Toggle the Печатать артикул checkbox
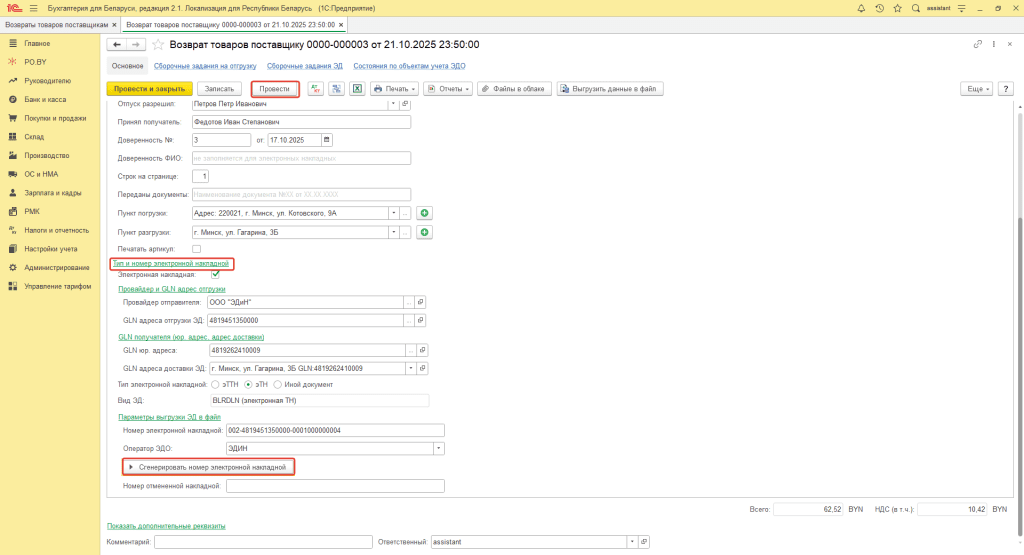This screenshot has width=1024, height=555. (x=196, y=248)
